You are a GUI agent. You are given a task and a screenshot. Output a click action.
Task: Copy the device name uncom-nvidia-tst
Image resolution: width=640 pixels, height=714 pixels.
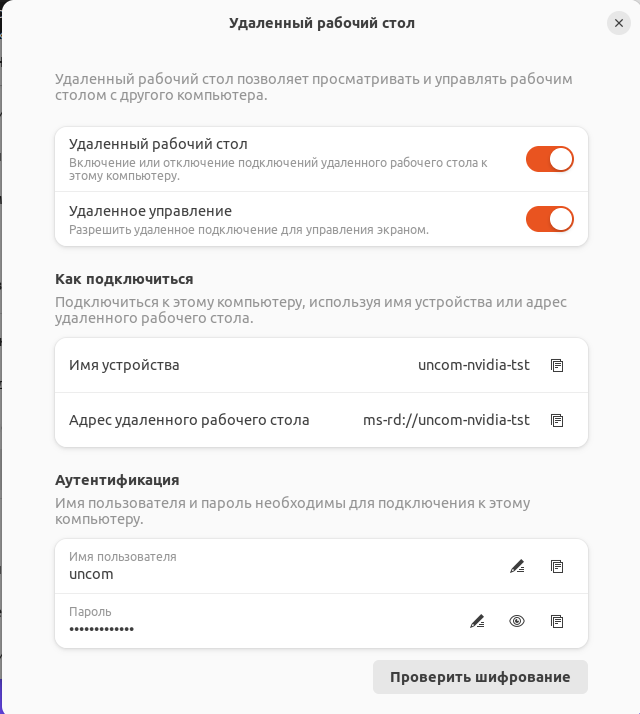(x=557, y=365)
